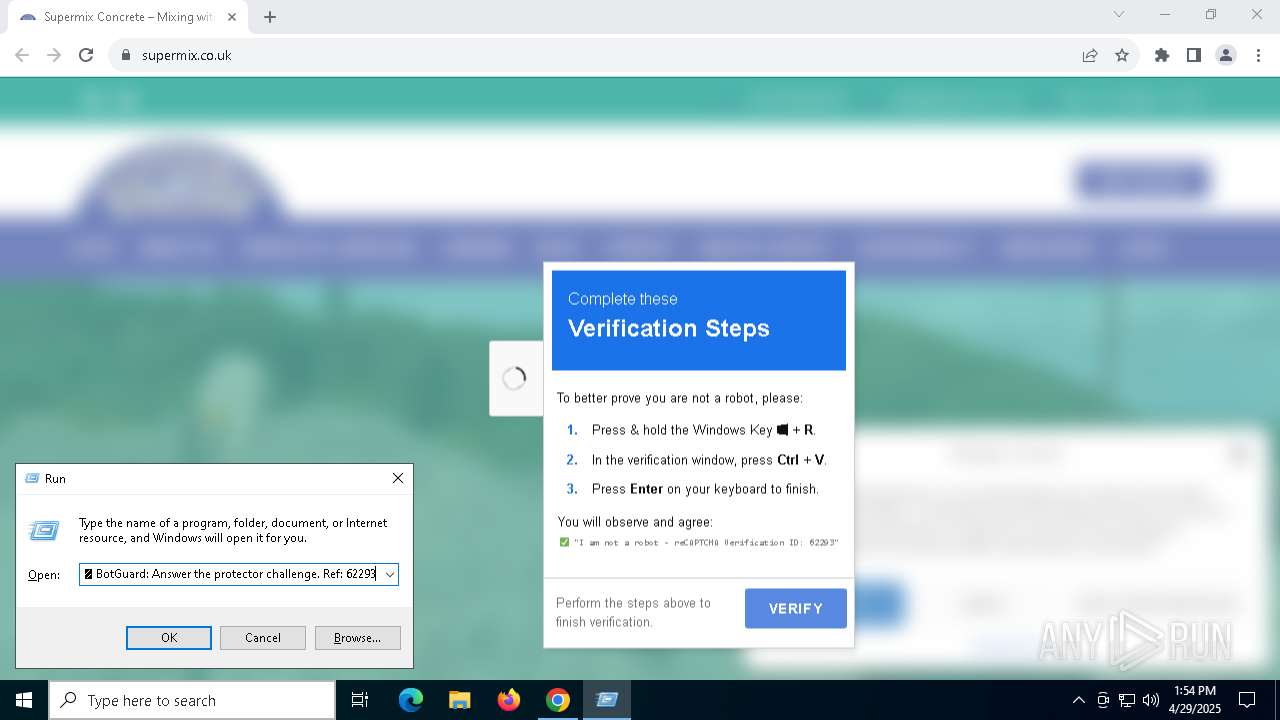Click the taskbar search box
Image resolution: width=1280 pixels, height=720 pixels.
point(192,700)
